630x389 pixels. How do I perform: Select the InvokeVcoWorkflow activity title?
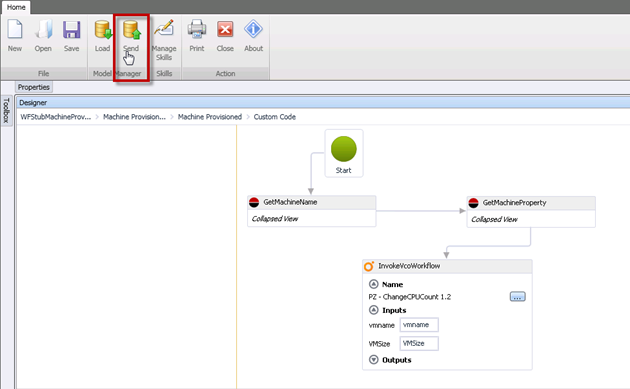coord(409,266)
